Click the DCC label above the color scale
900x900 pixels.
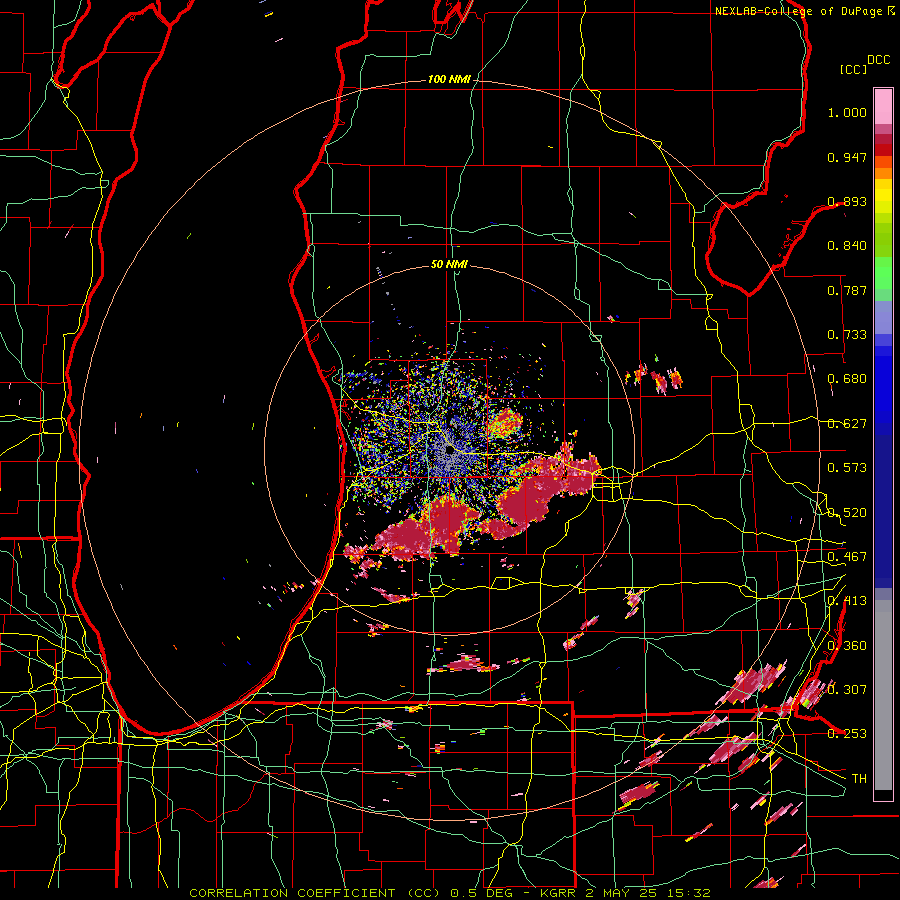click(878, 60)
